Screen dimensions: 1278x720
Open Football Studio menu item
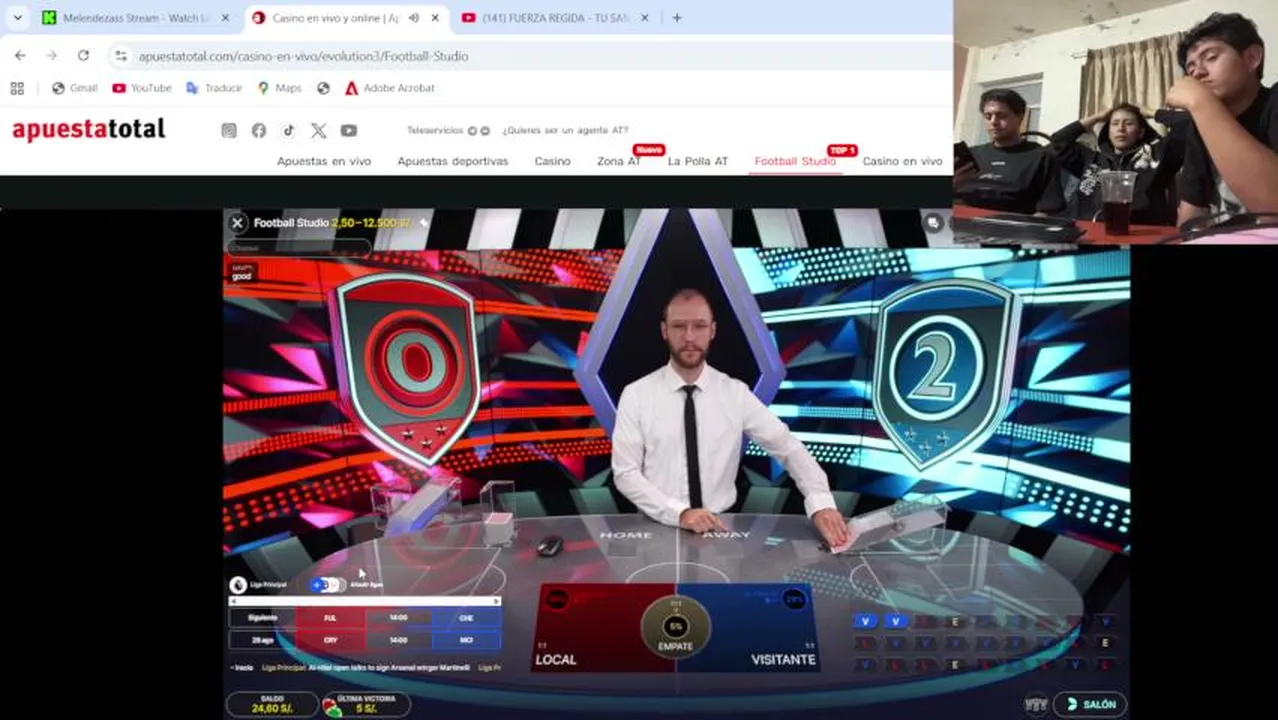(795, 161)
